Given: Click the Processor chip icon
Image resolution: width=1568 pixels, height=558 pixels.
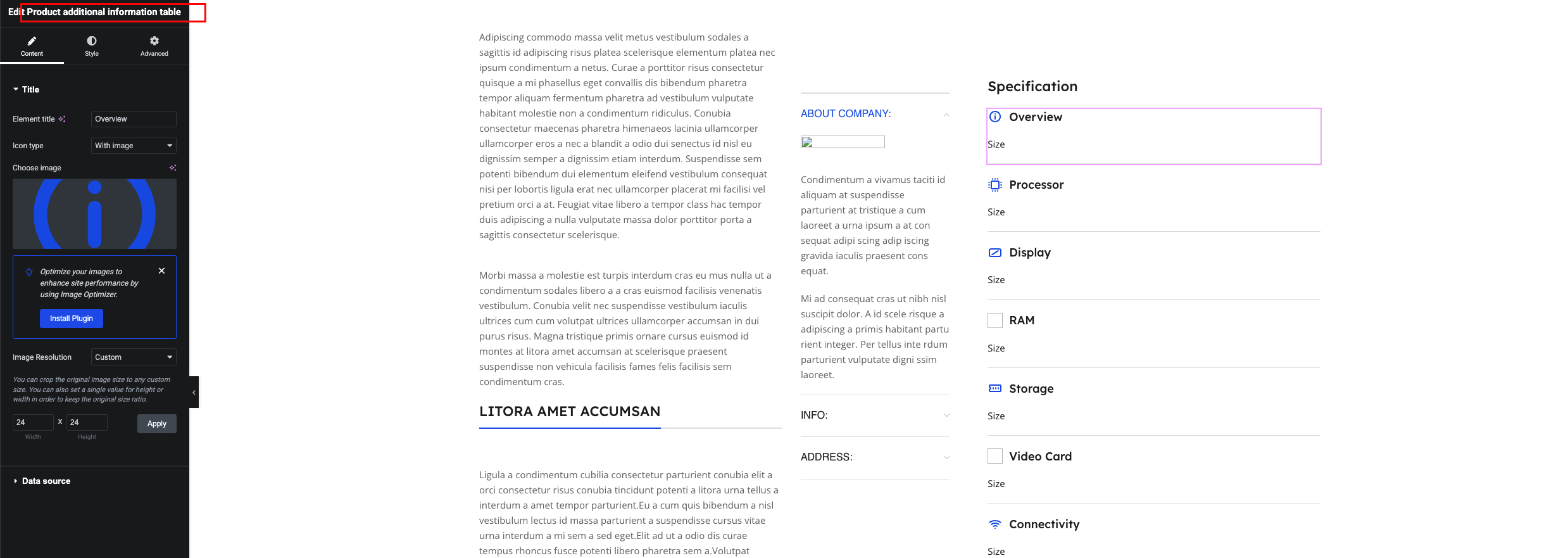Looking at the screenshot, I should pos(995,185).
